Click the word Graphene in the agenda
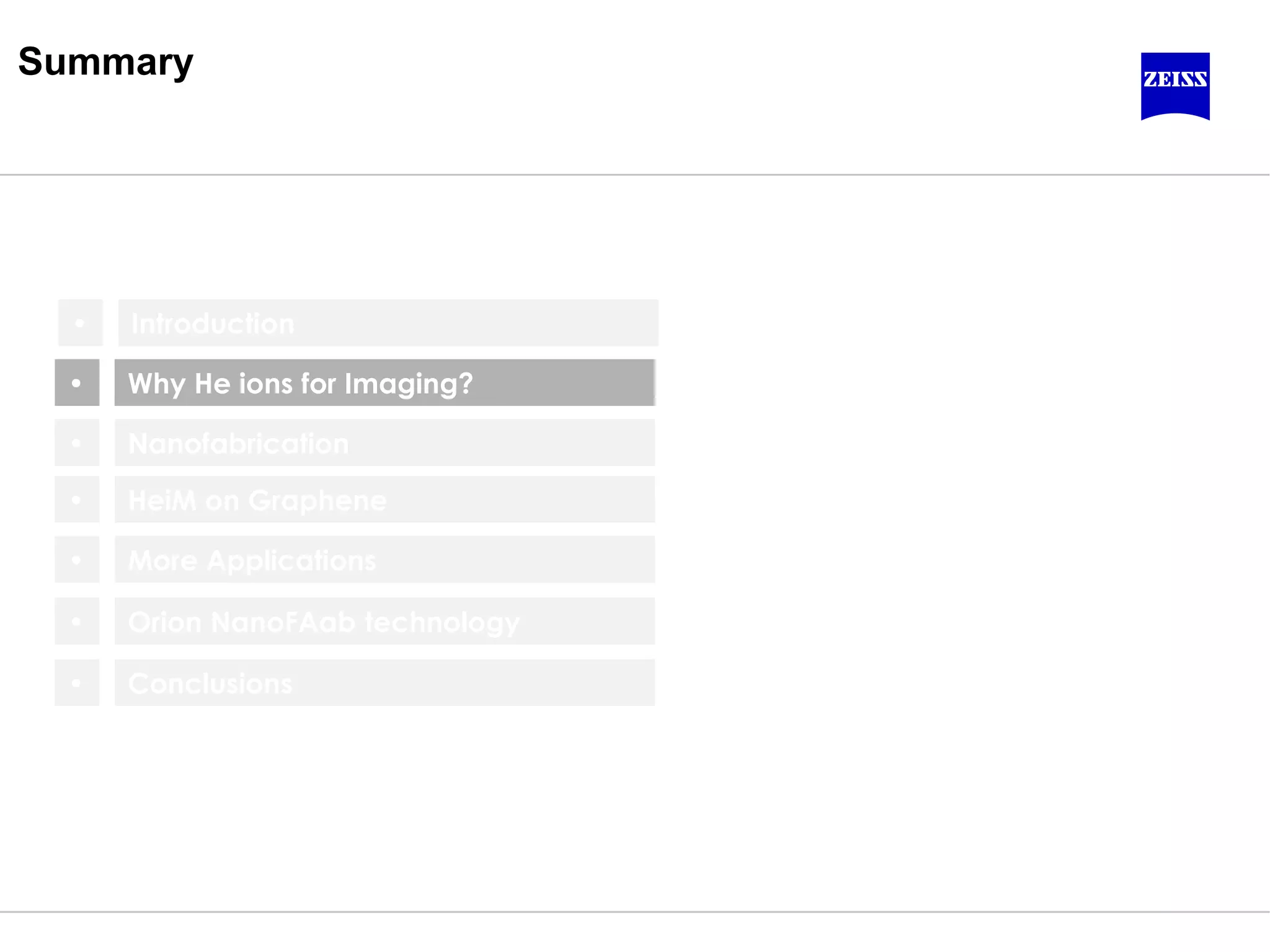Viewport: 1270px width, 952px height. coord(317,501)
